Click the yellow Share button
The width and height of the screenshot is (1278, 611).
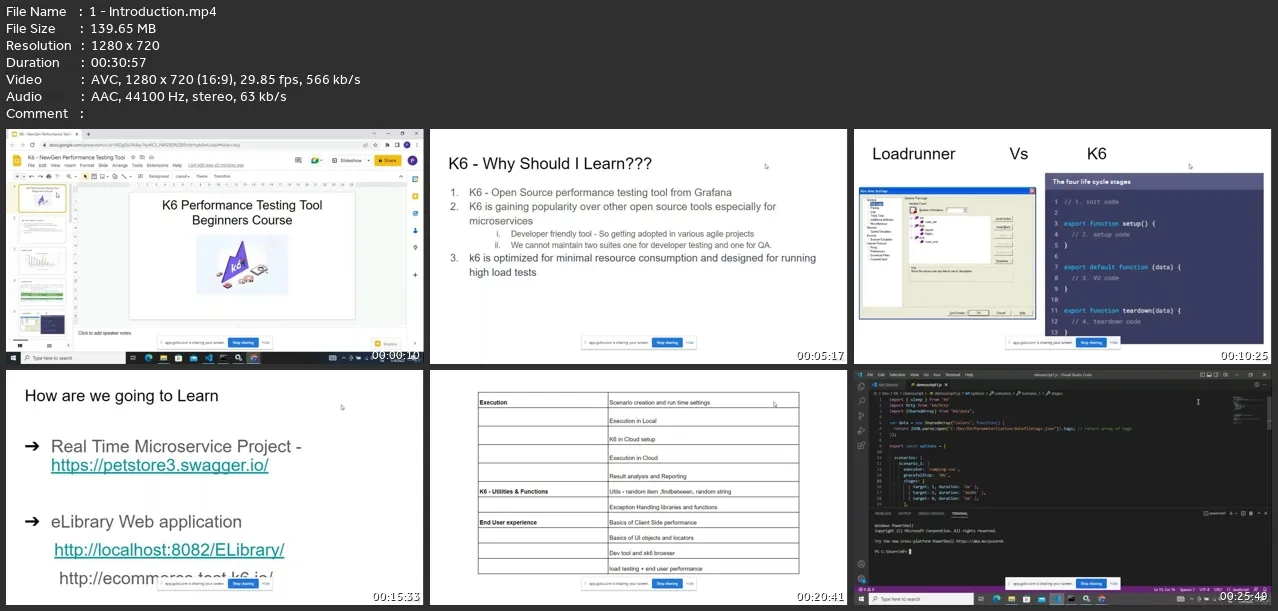pos(387,160)
